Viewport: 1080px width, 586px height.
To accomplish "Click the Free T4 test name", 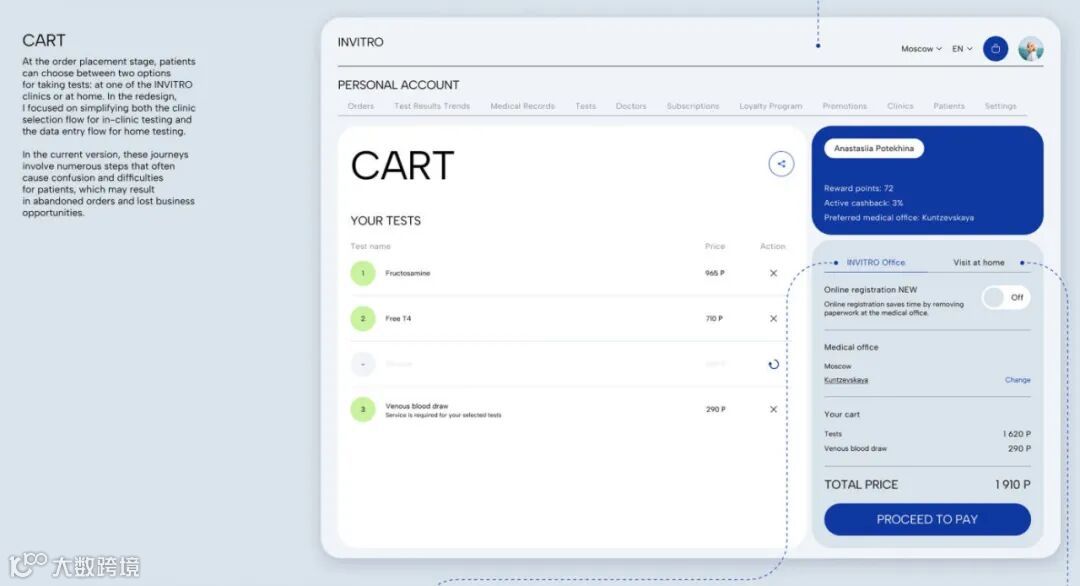I will 398,319.
